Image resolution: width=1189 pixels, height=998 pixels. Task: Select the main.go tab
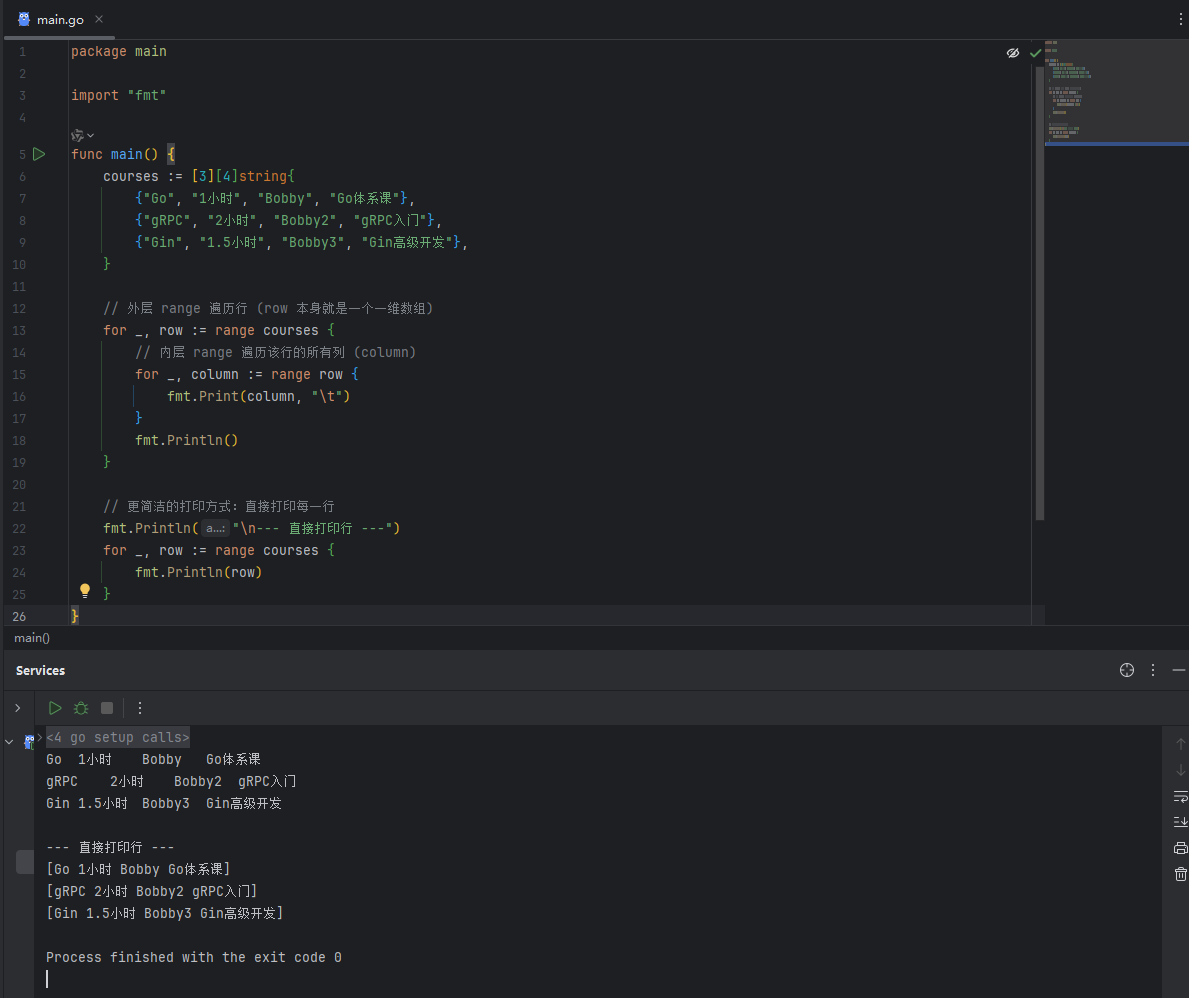tap(60, 20)
